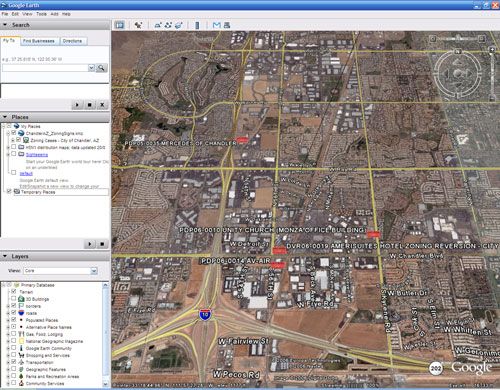Click the Add Path toolbar icon
This screenshot has height=390, width=500.
pos(168,25)
